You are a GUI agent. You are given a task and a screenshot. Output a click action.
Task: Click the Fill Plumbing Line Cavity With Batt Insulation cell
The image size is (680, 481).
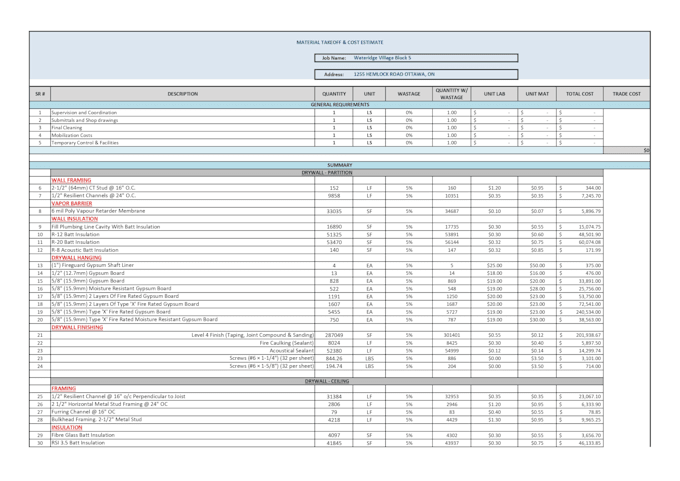(x=183, y=227)
